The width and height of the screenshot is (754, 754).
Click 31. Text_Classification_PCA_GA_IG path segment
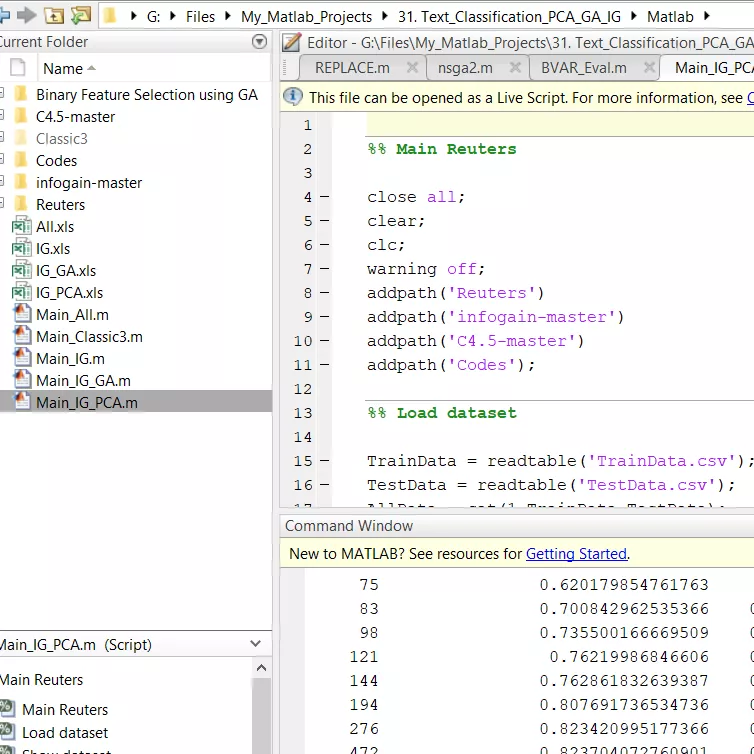pos(509,17)
